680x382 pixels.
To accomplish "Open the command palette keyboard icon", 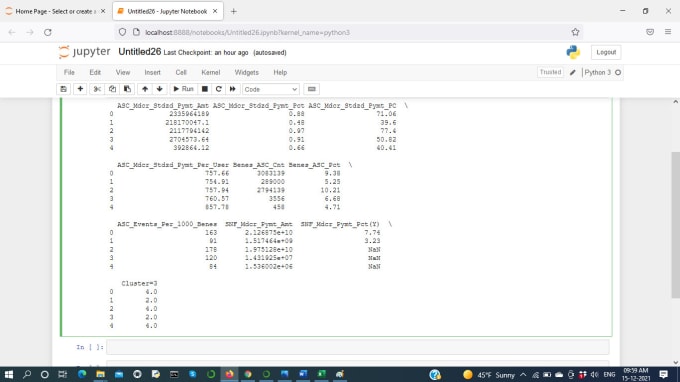I will coord(311,89).
